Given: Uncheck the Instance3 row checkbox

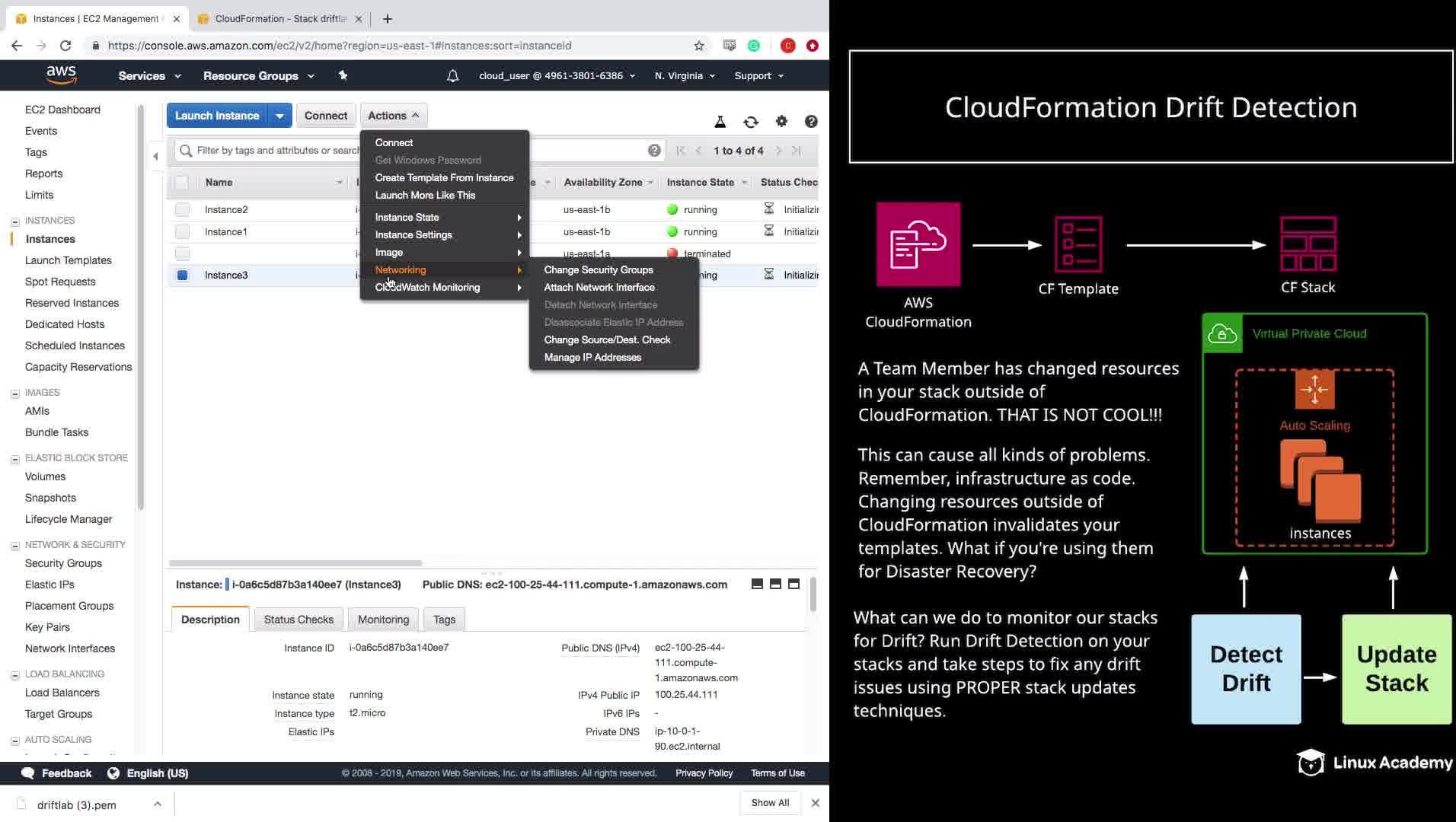Looking at the screenshot, I should point(182,276).
